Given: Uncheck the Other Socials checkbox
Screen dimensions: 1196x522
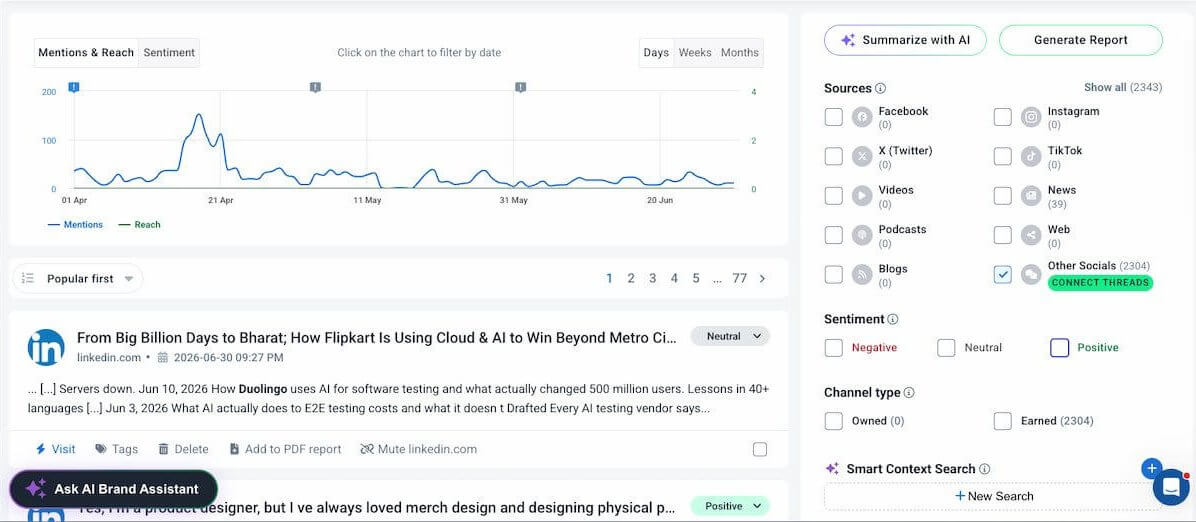Looking at the screenshot, I should coord(1002,275).
